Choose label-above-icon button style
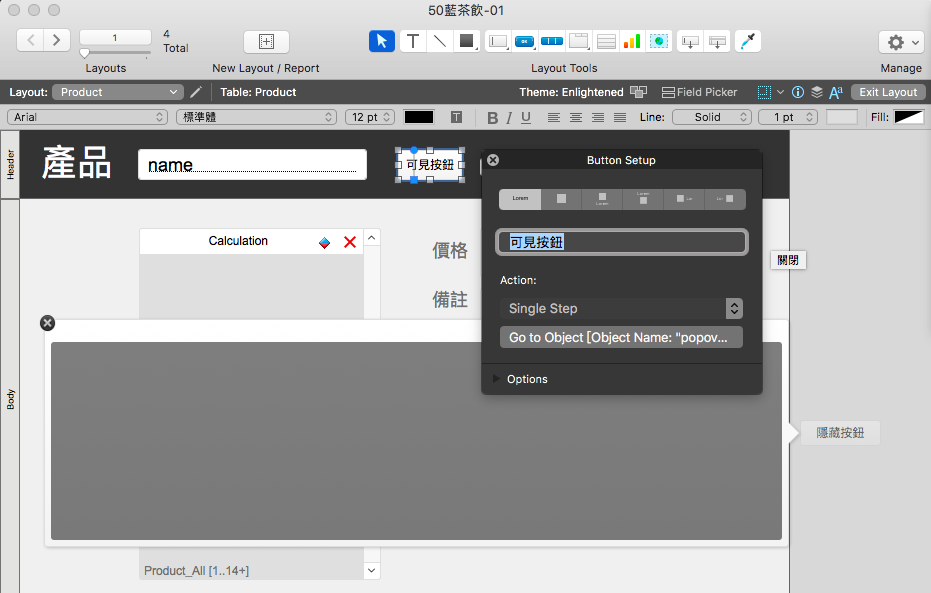 pos(643,199)
